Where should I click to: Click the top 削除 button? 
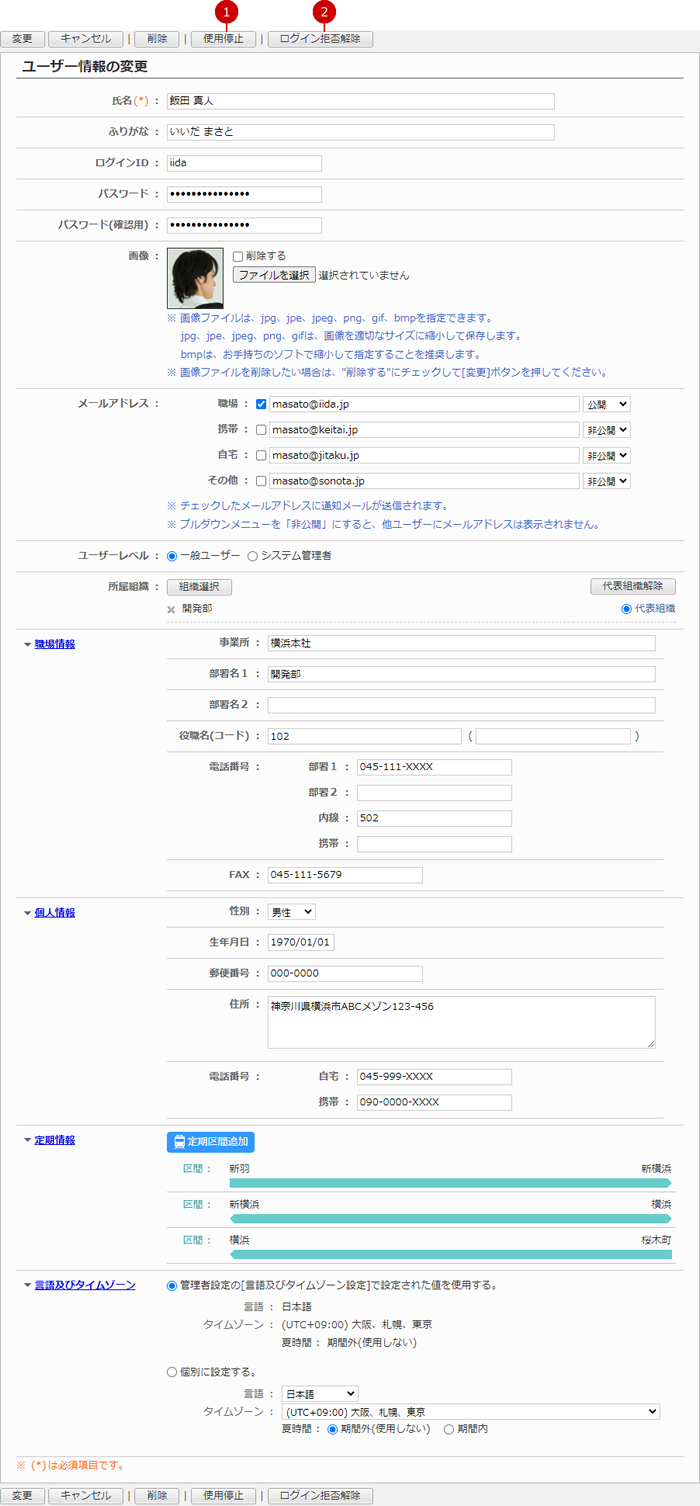(x=156, y=39)
